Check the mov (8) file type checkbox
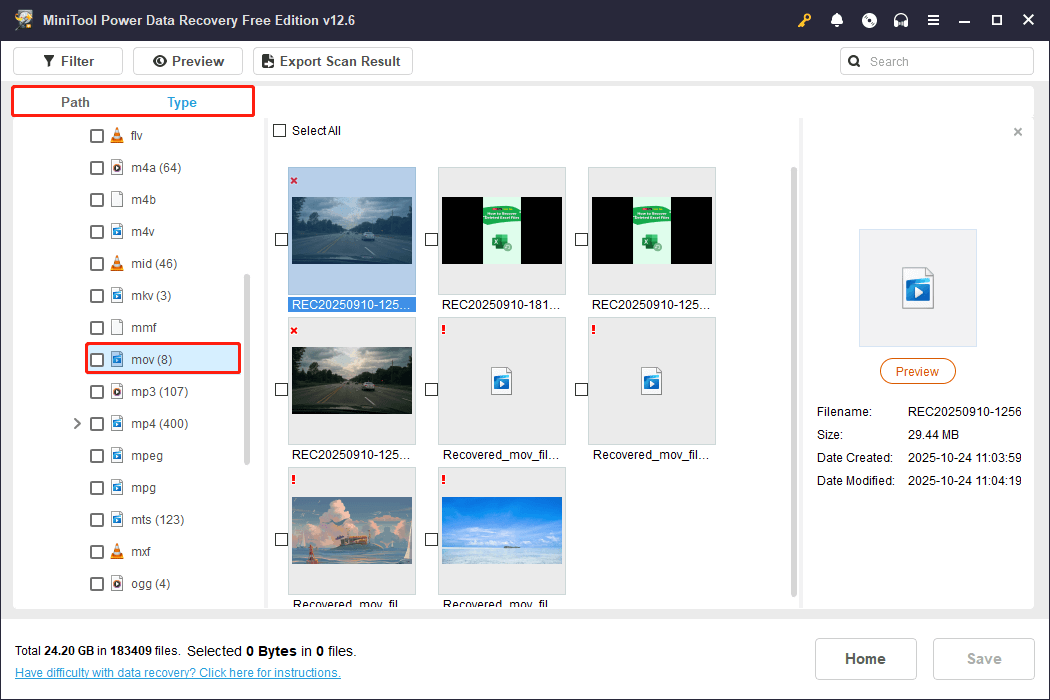This screenshot has width=1050, height=700. [x=96, y=359]
